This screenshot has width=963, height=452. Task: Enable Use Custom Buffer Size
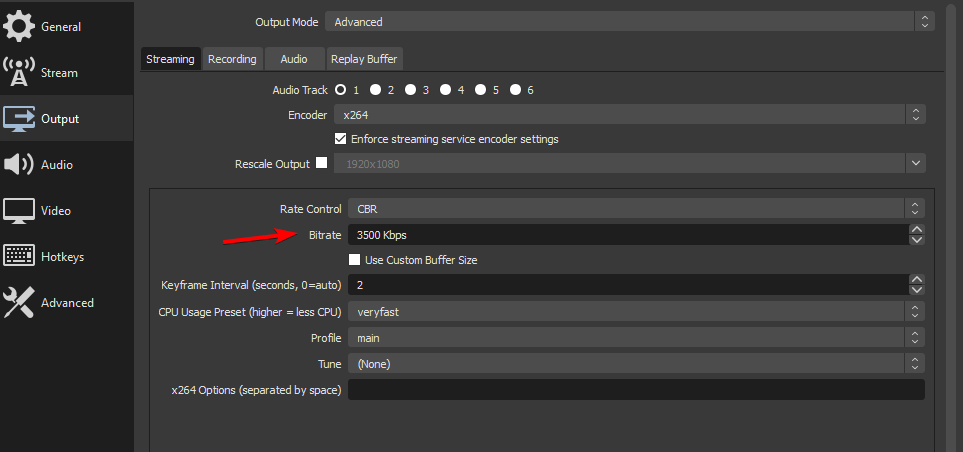[354, 260]
